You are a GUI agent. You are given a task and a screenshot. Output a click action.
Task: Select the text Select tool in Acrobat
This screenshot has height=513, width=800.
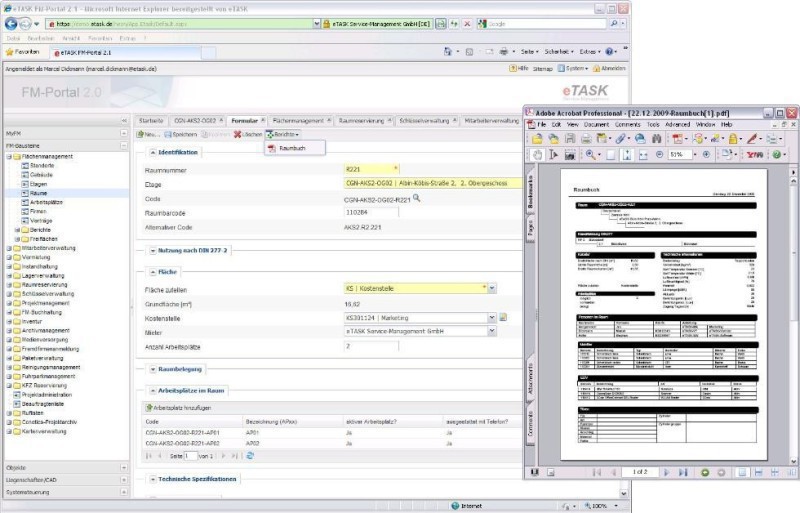pyautogui.click(x=554, y=155)
